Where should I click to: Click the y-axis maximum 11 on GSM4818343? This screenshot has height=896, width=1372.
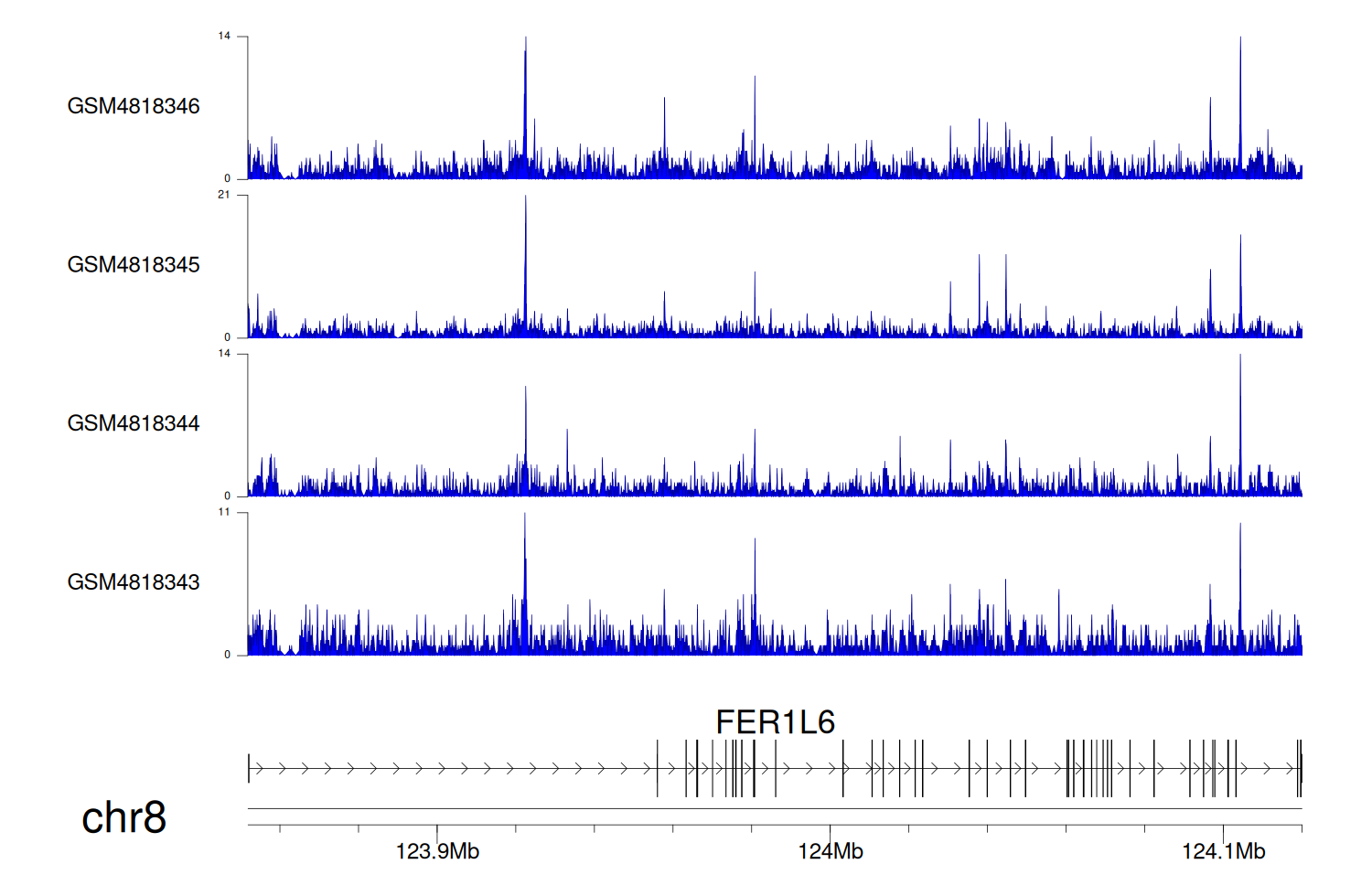tap(224, 512)
